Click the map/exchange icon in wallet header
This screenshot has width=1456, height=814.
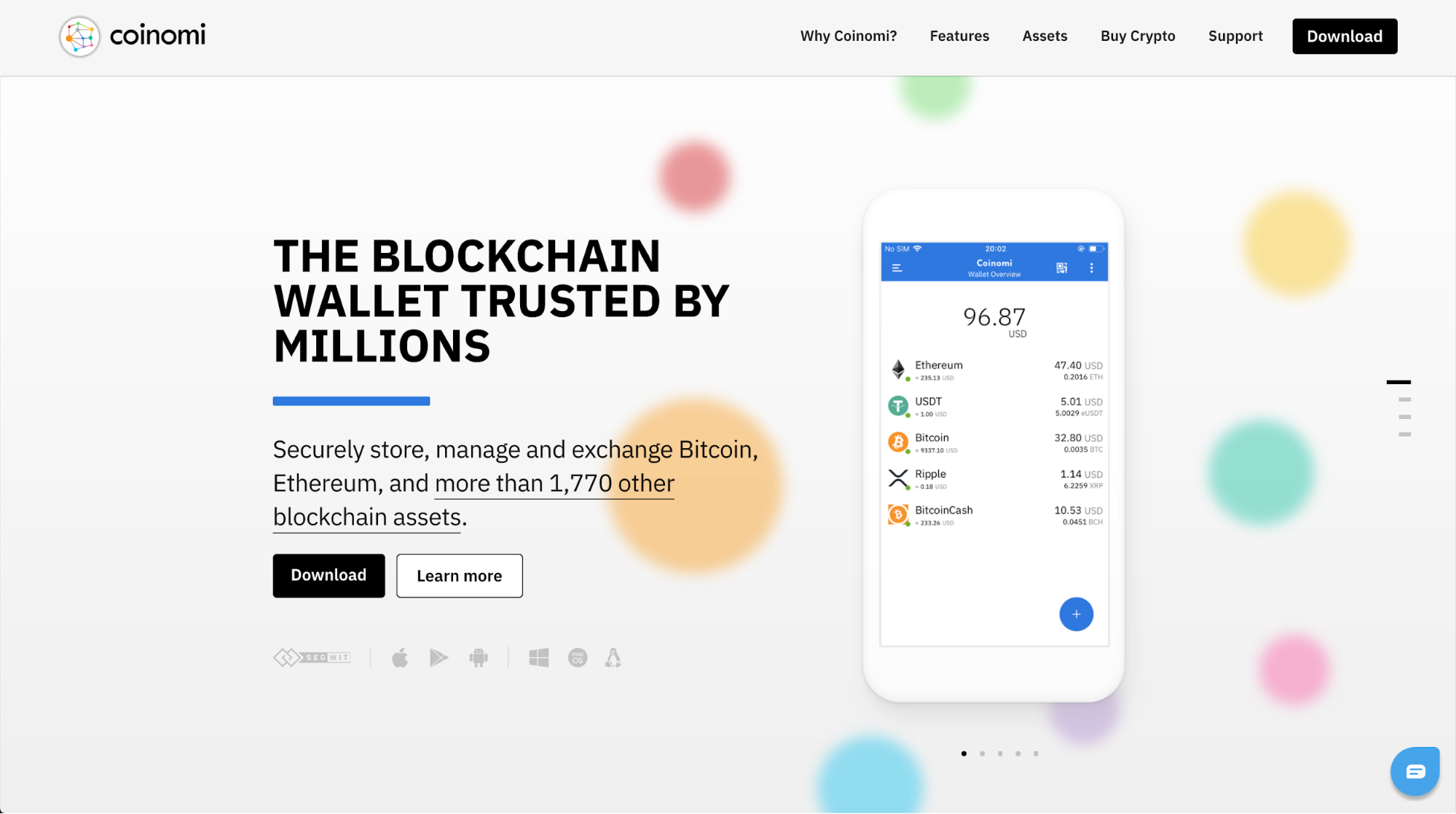[x=1061, y=267]
